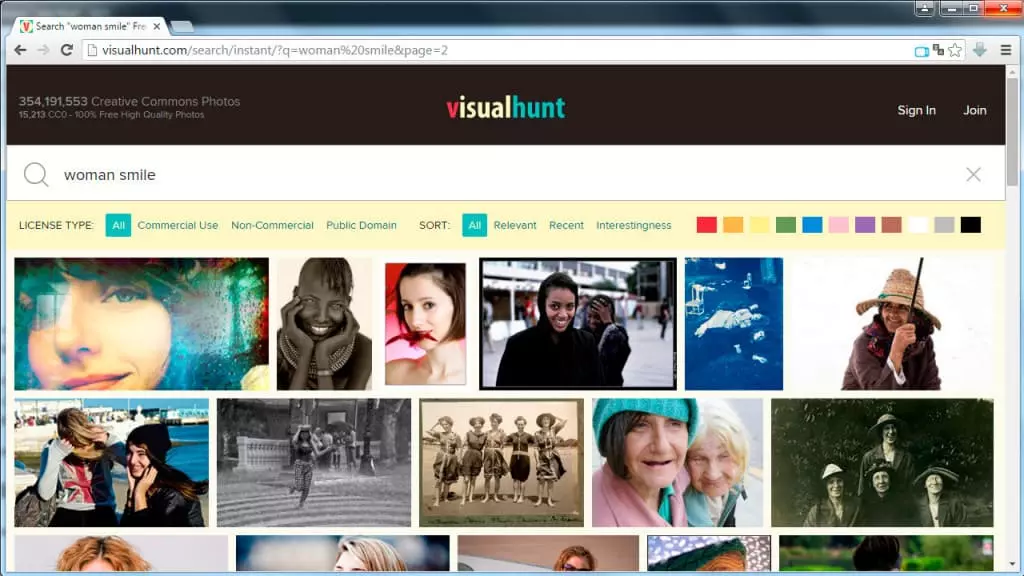1024x576 pixels.
Task: Click the translate icon in address bar
Action: click(x=938, y=50)
